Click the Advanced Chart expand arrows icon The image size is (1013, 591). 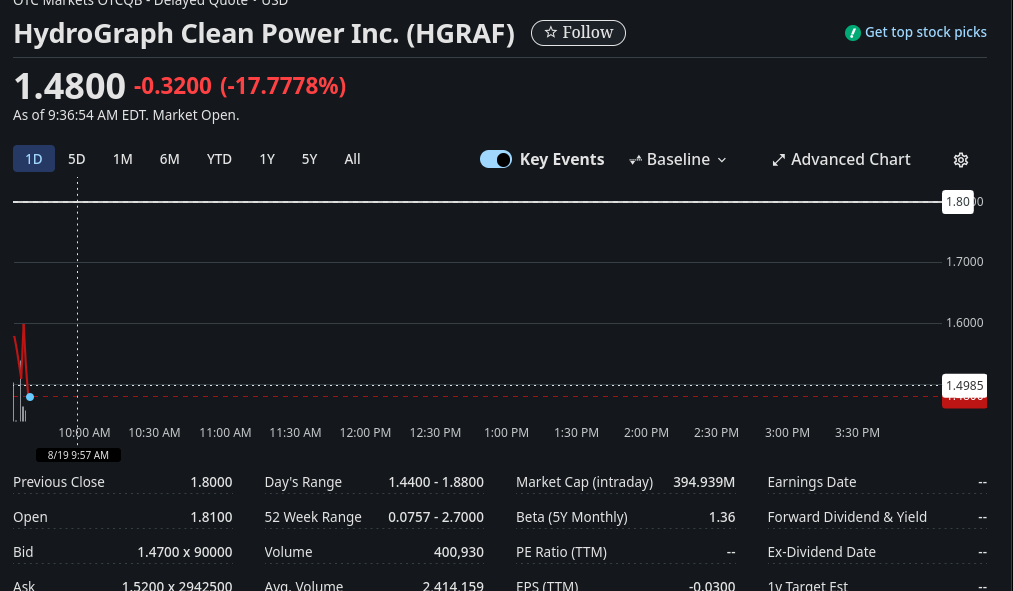[x=779, y=160]
